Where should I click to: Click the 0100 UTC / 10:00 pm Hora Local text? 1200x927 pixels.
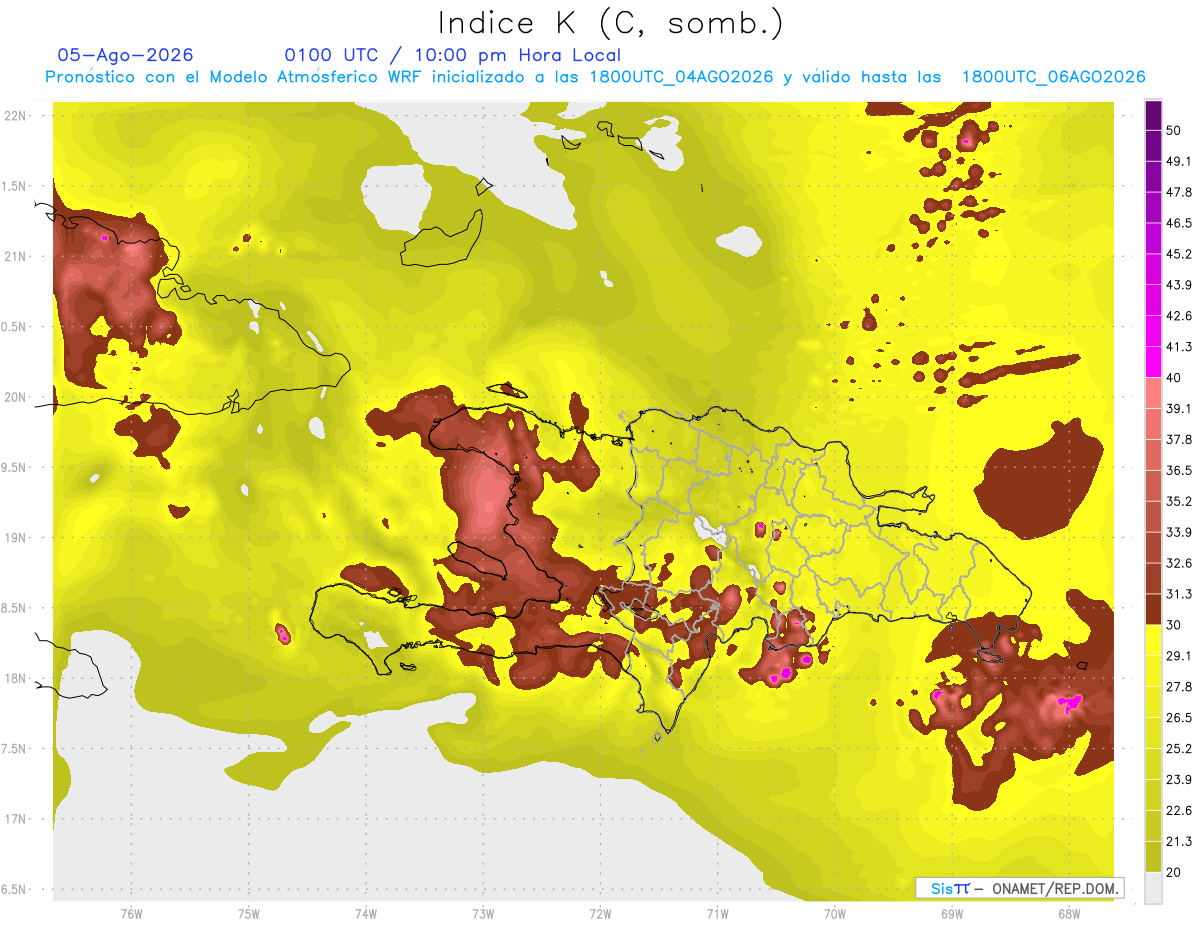pyautogui.click(x=452, y=55)
